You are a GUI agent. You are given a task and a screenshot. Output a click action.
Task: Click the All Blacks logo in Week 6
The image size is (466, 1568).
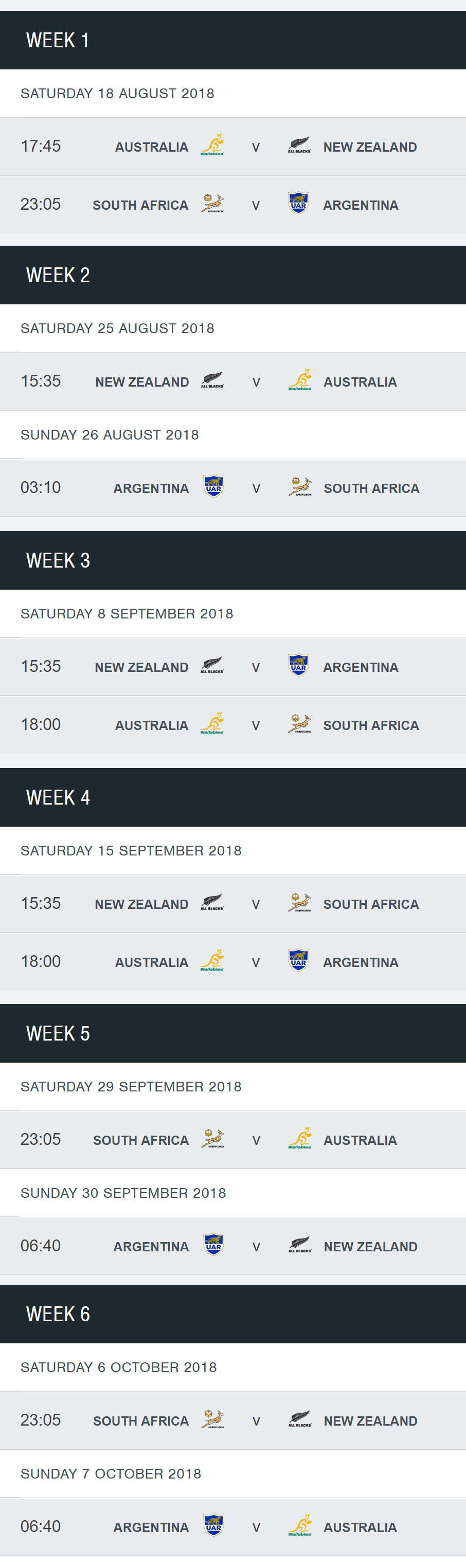(x=300, y=1419)
